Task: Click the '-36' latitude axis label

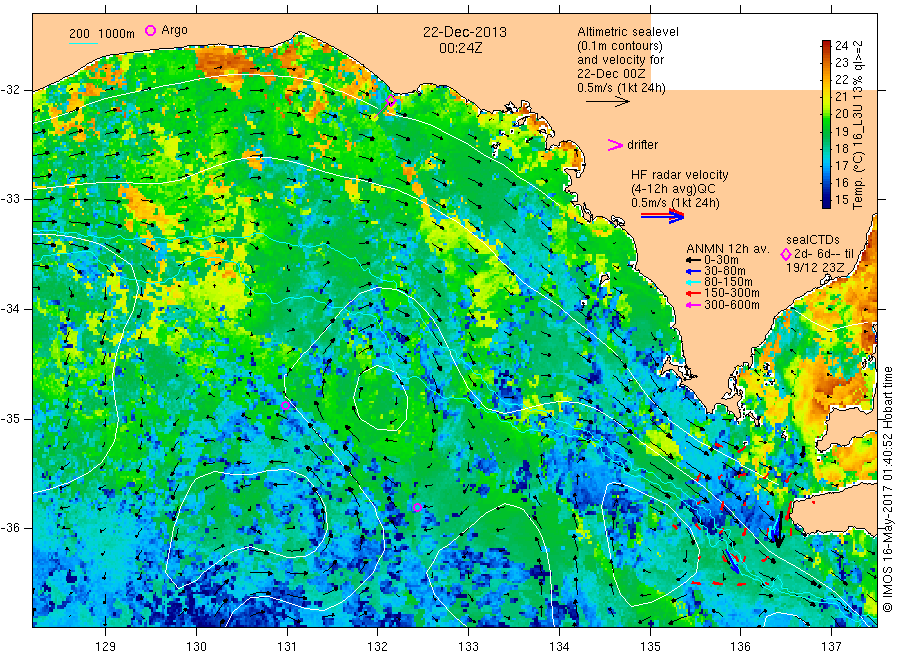Action: [10, 528]
